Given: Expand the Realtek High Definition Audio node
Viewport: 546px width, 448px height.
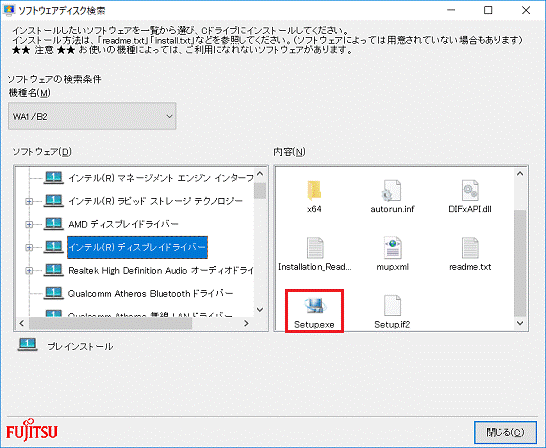Looking at the screenshot, I should [29, 270].
